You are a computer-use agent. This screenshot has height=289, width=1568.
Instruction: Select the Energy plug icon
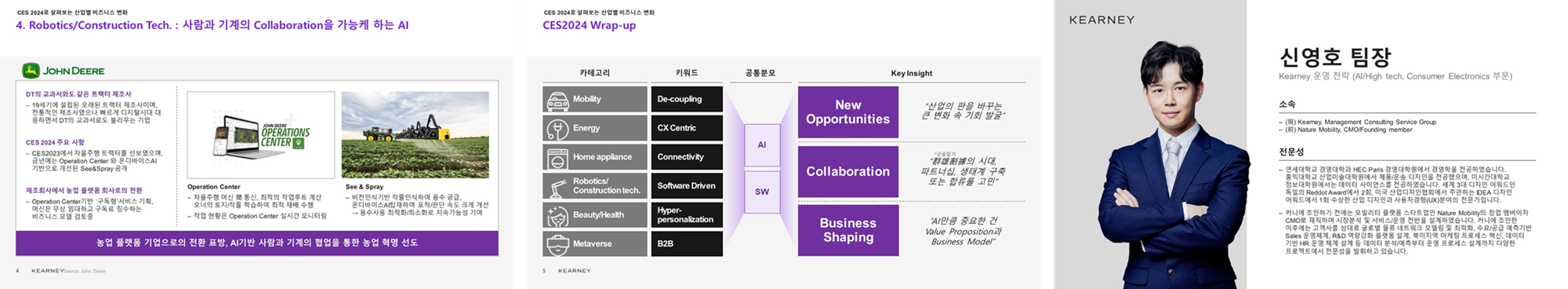tap(557, 129)
